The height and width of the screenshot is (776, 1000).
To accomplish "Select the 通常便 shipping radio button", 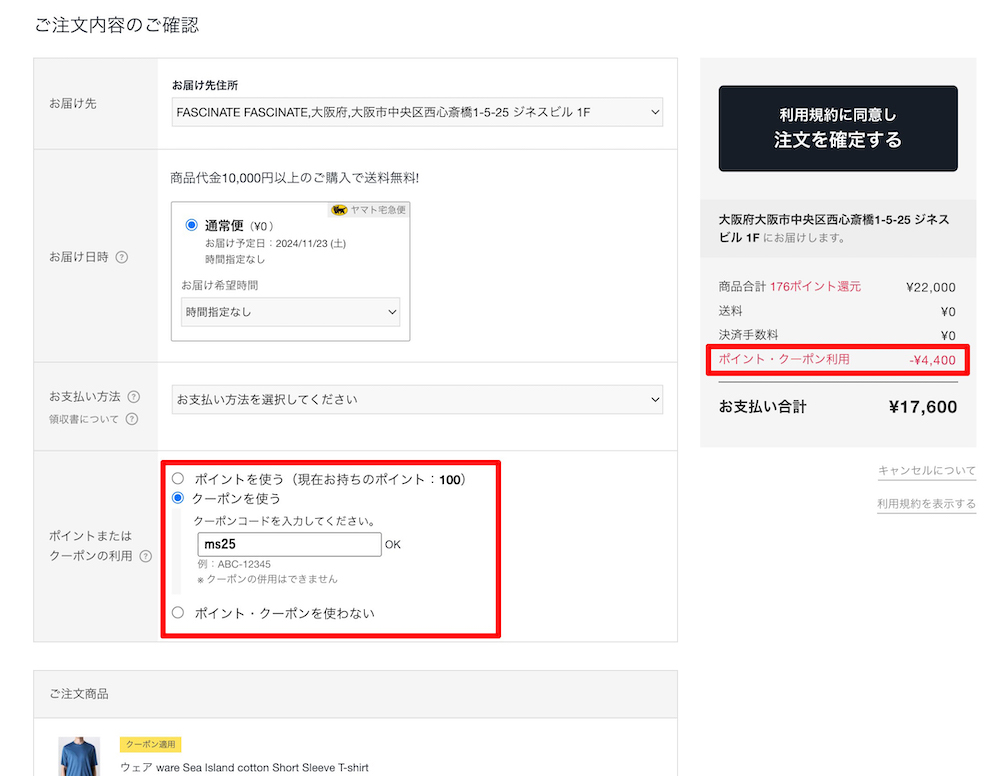I will coord(192,226).
